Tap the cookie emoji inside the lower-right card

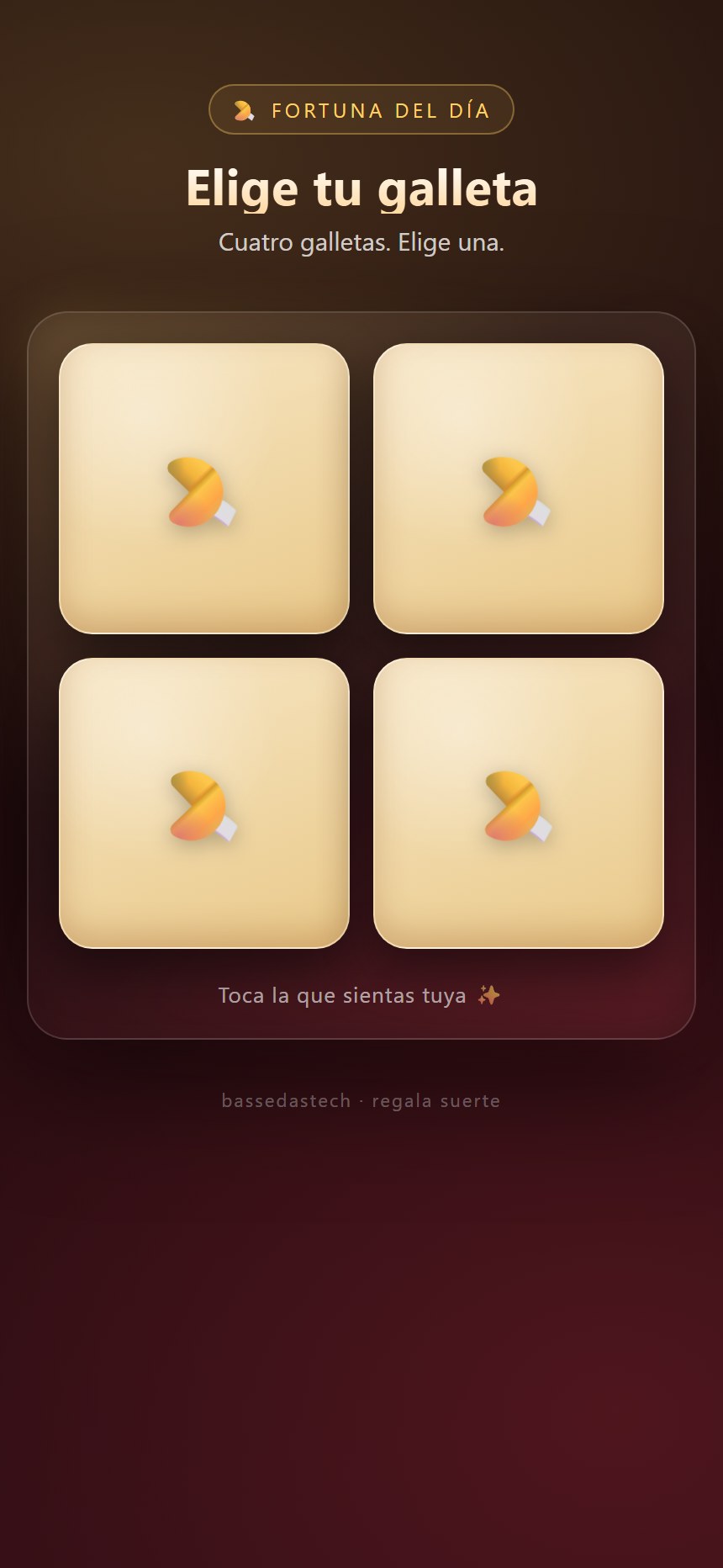(x=516, y=807)
